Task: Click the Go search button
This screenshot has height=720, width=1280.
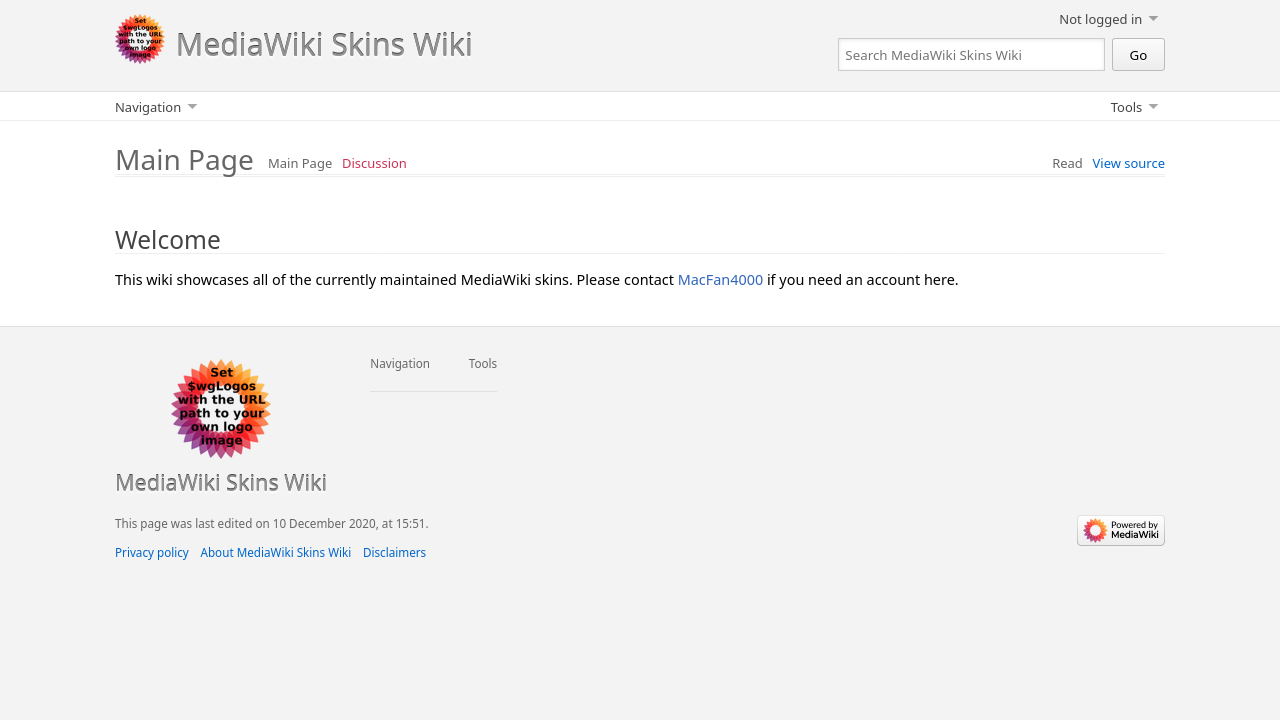Action: pos(1138,55)
